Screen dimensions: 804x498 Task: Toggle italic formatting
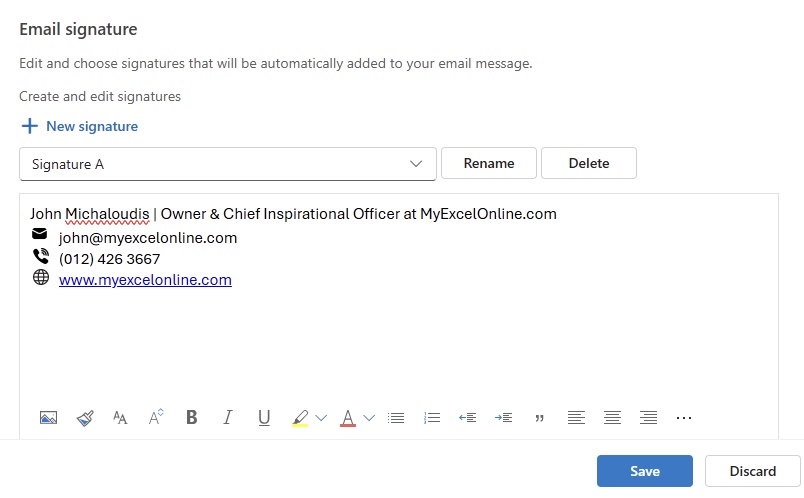[228, 417]
